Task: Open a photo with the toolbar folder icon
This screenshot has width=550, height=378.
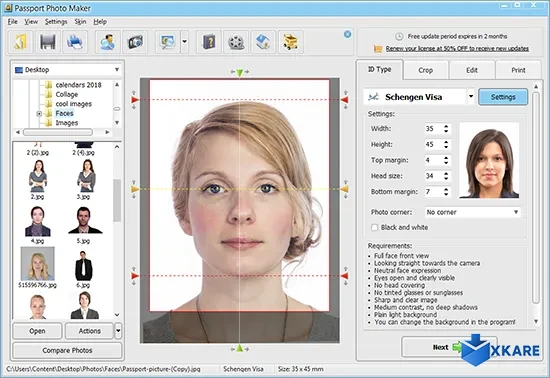Action: [x=21, y=42]
